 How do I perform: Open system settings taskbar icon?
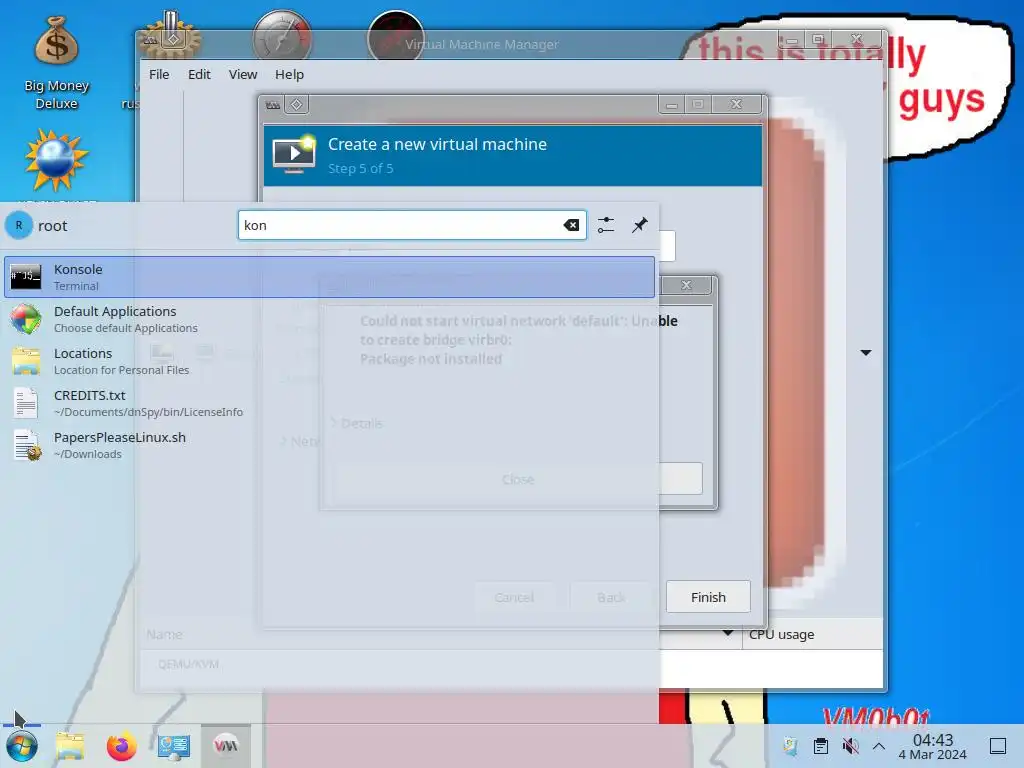click(x=174, y=746)
